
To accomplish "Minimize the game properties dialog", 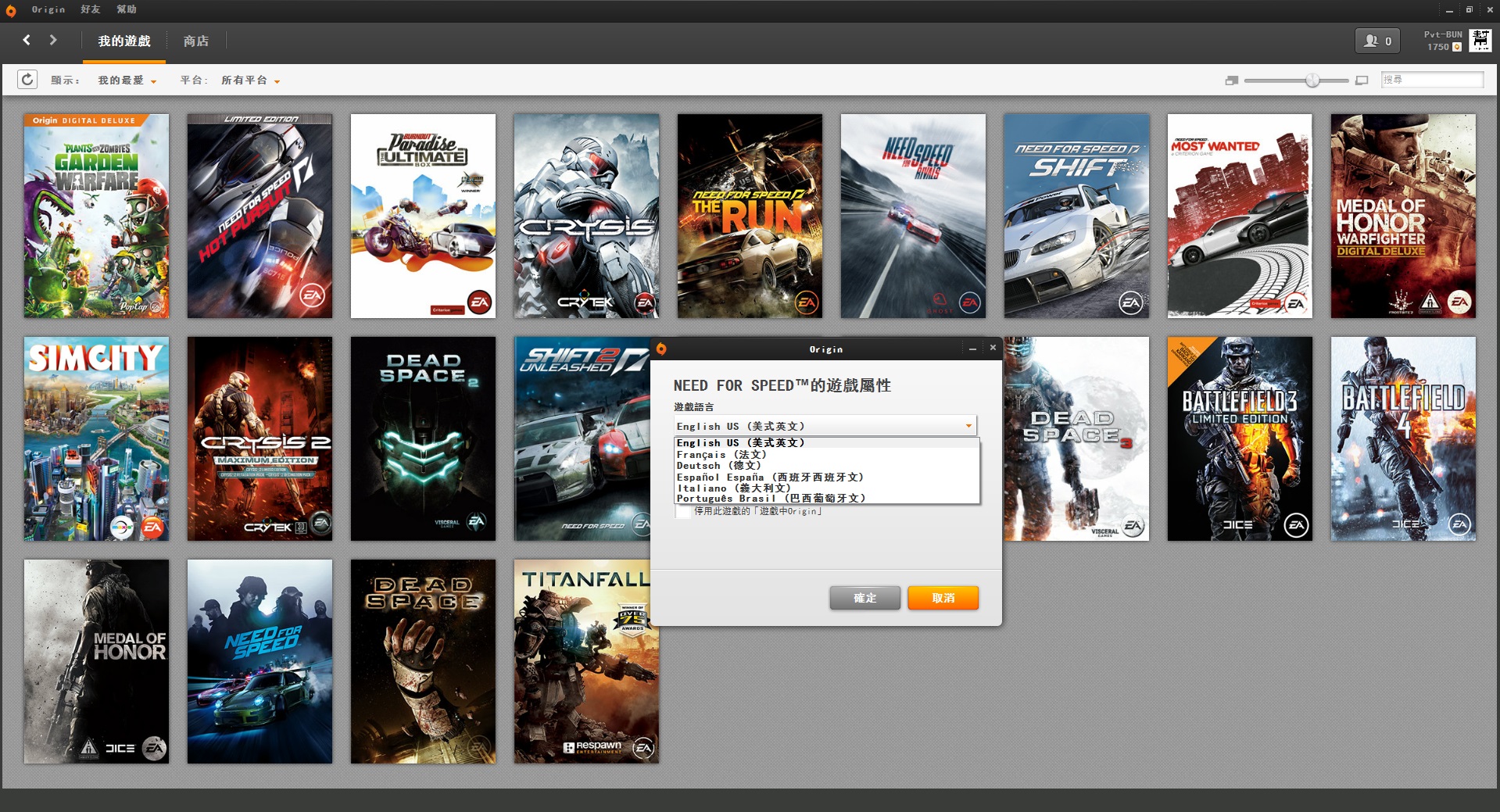I will [972, 349].
